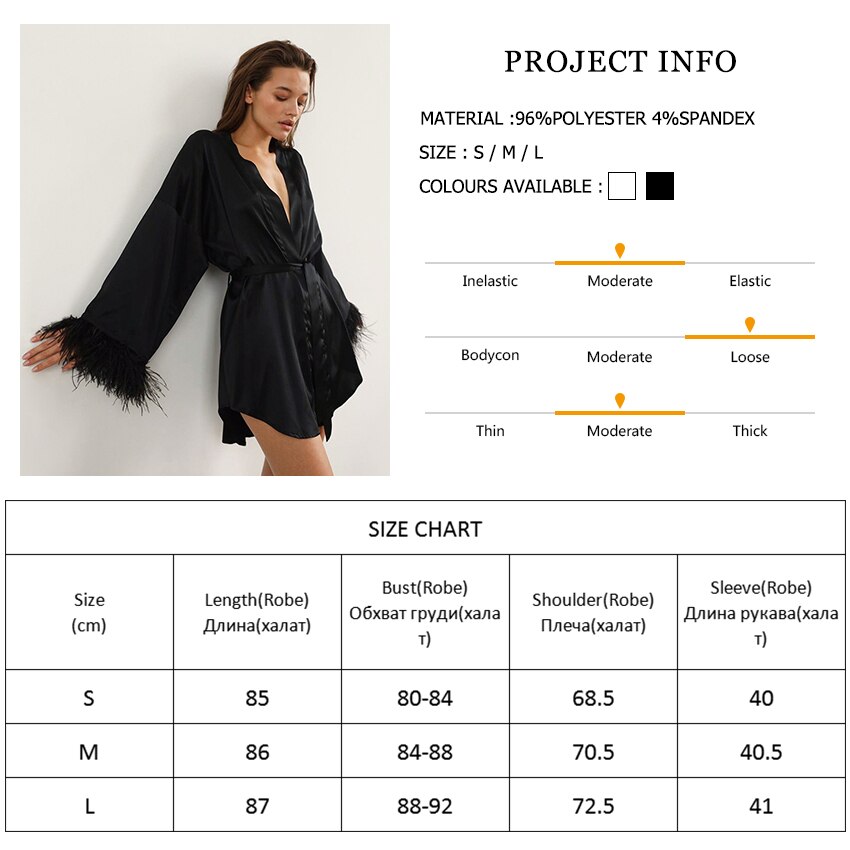The height and width of the screenshot is (850, 850).
Task: Click the Shoulder(Robe) column header
Action: click(x=593, y=612)
